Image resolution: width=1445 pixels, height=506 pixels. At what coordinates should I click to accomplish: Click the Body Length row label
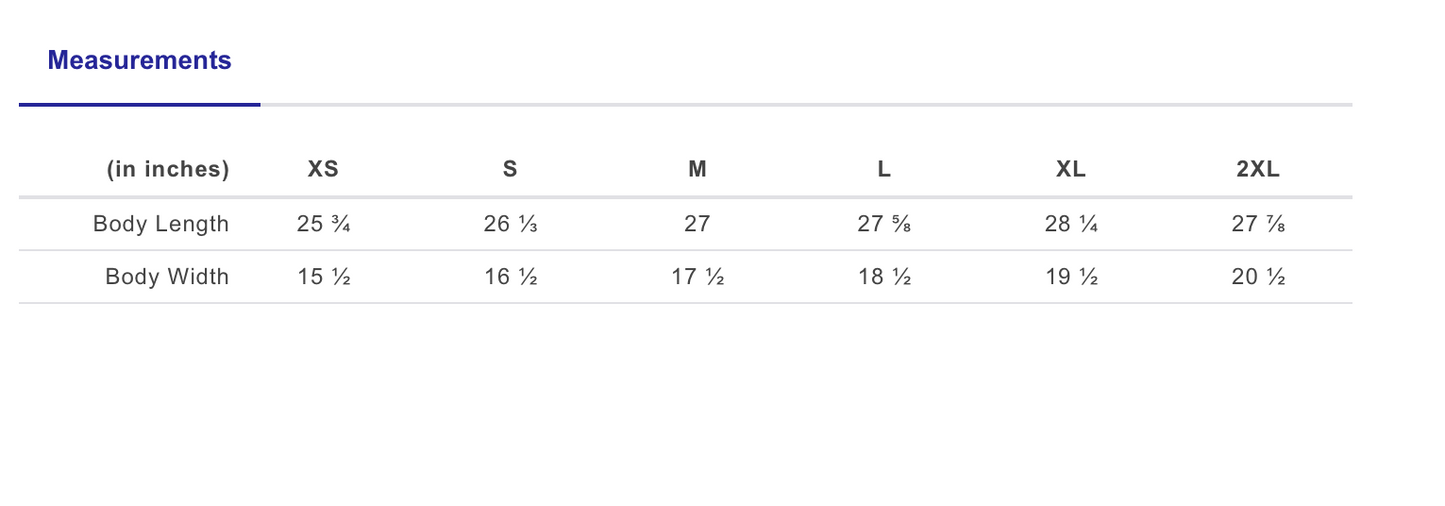pyautogui.click(x=161, y=224)
